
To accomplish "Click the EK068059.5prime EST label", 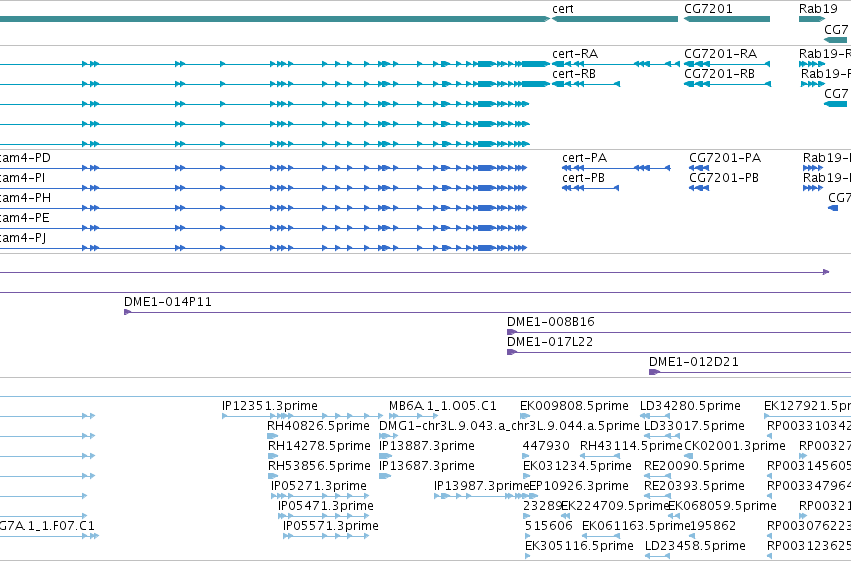I will (x=722, y=506).
